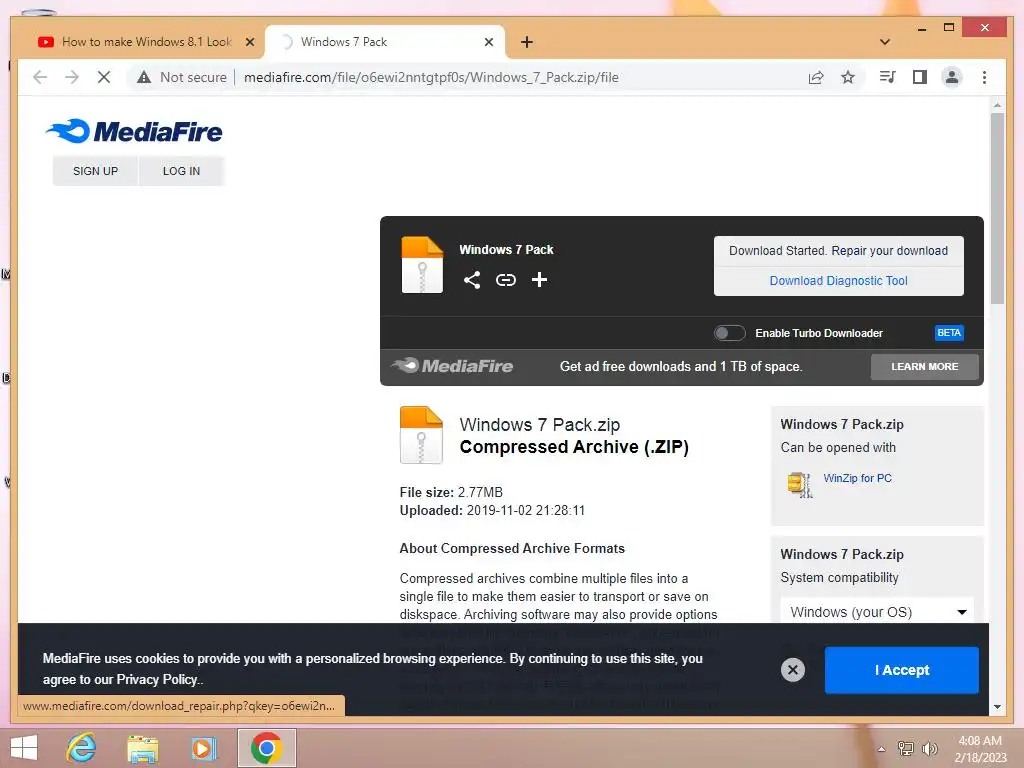Open the Download Diagnostic Tool link
This screenshot has height=768, width=1024.
(838, 281)
